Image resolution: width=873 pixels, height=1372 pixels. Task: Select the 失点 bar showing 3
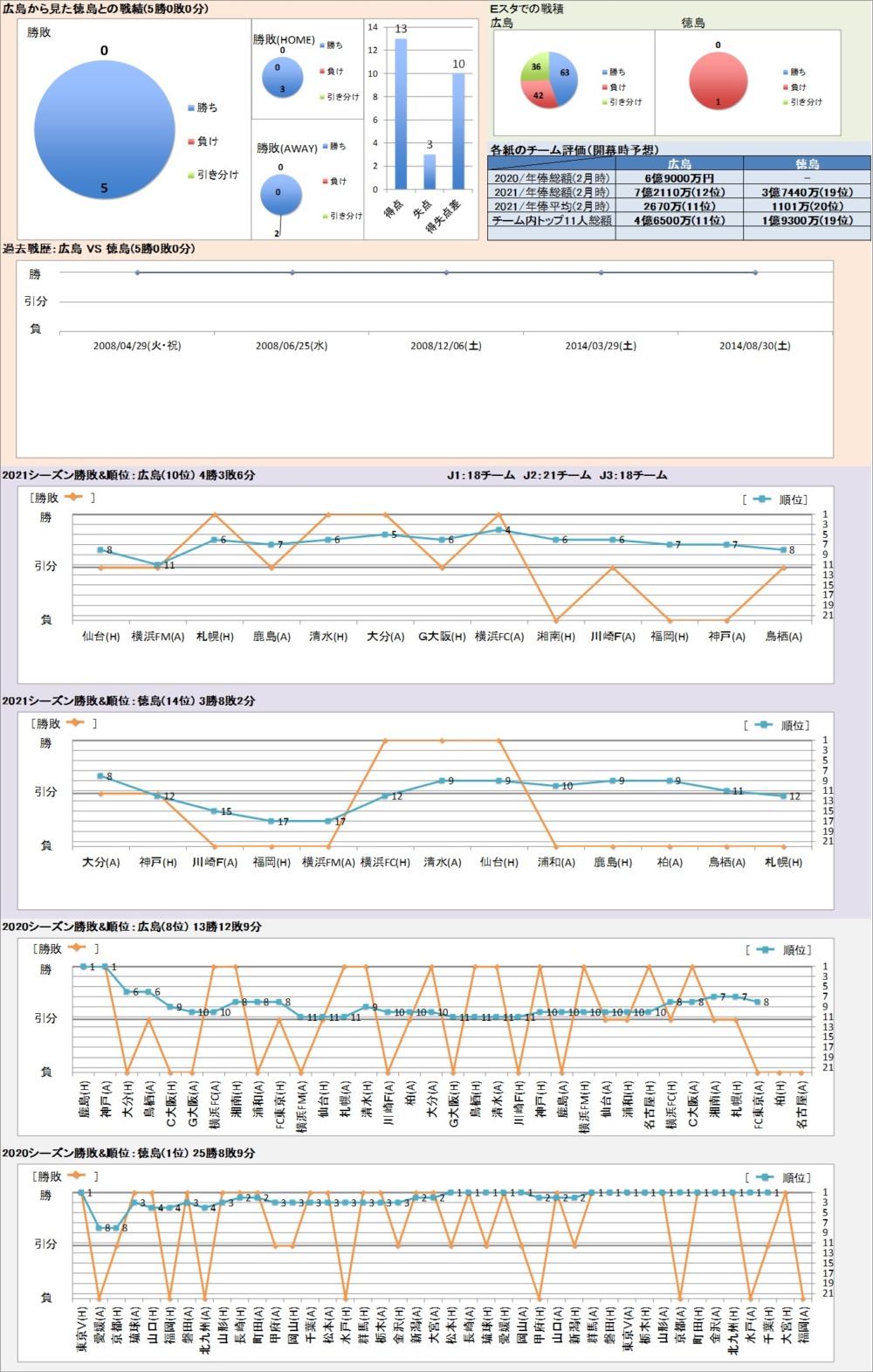pyautogui.click(x=430, y=171)
